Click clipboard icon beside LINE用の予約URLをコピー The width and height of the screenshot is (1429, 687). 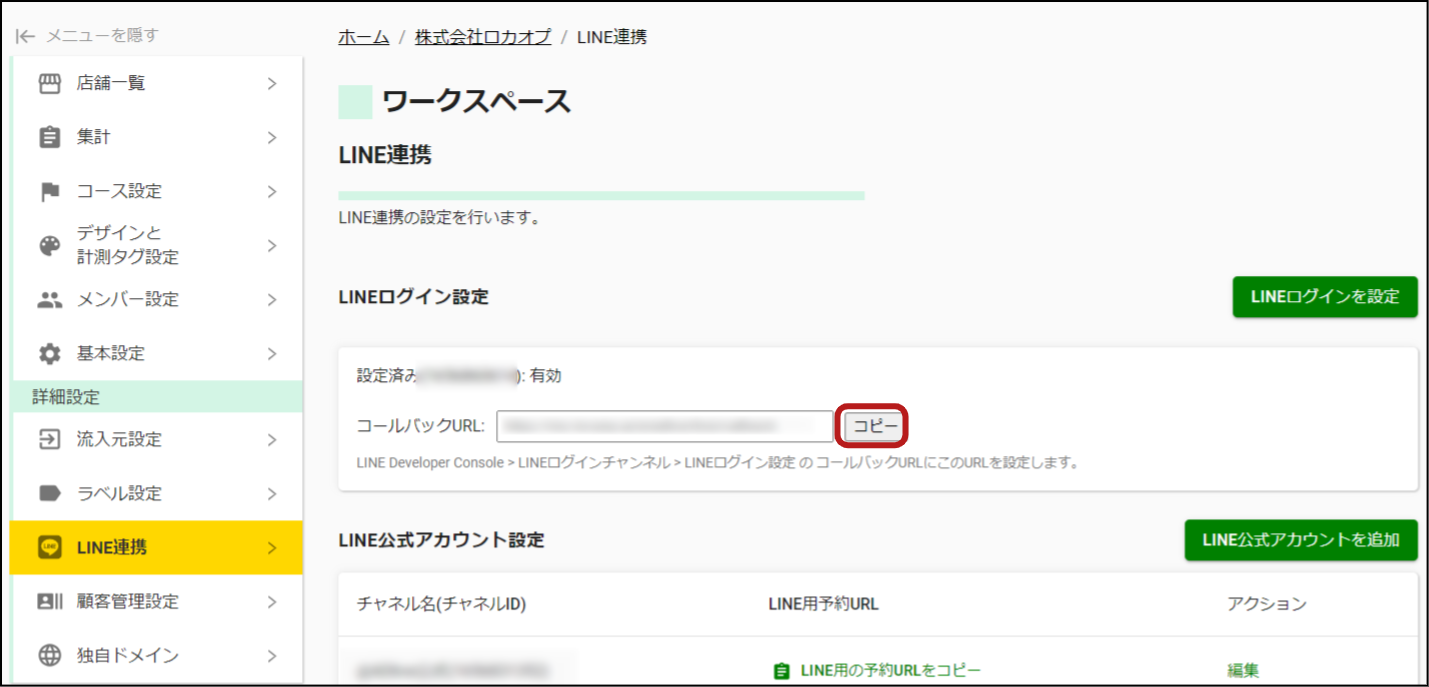(x=781, y=671)
